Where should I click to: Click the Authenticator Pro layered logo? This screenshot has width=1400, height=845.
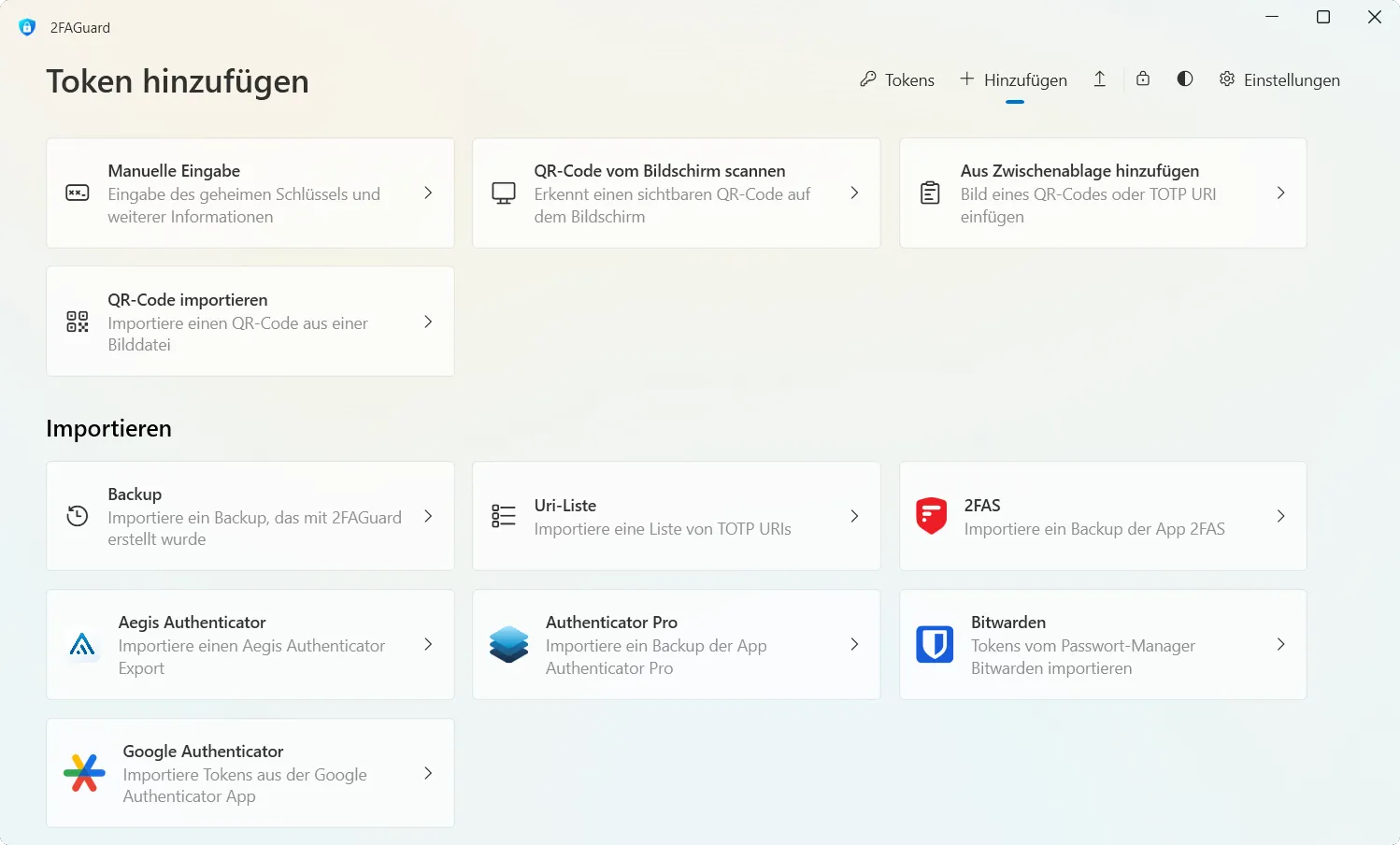click(x=509, y=644)
